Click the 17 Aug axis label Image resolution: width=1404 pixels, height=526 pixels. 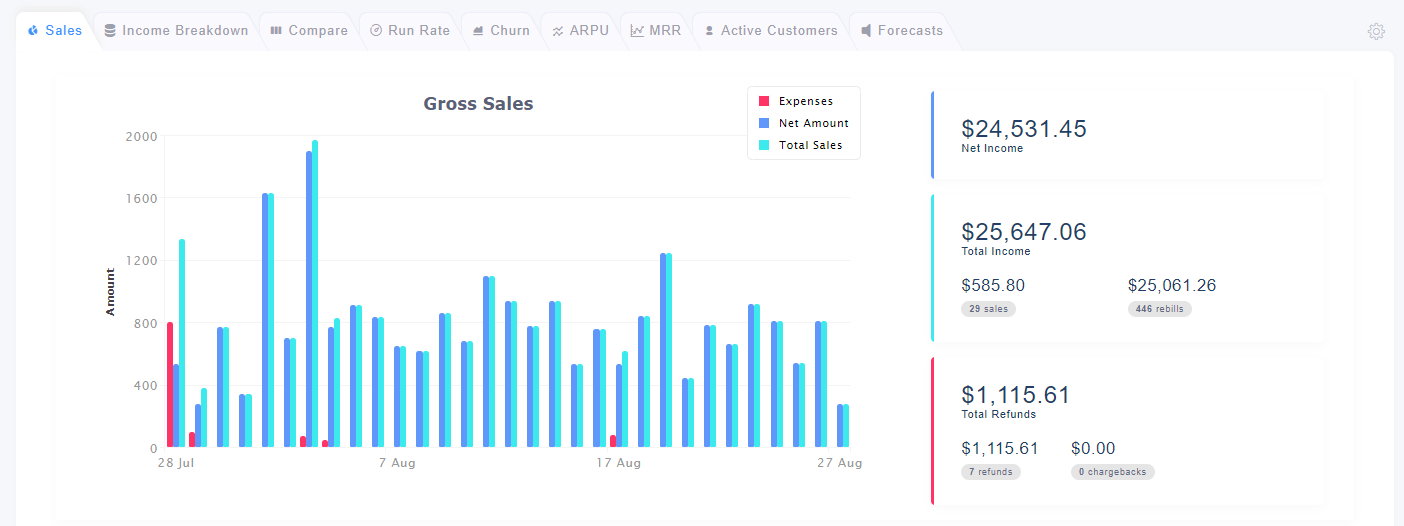(618, 464)
